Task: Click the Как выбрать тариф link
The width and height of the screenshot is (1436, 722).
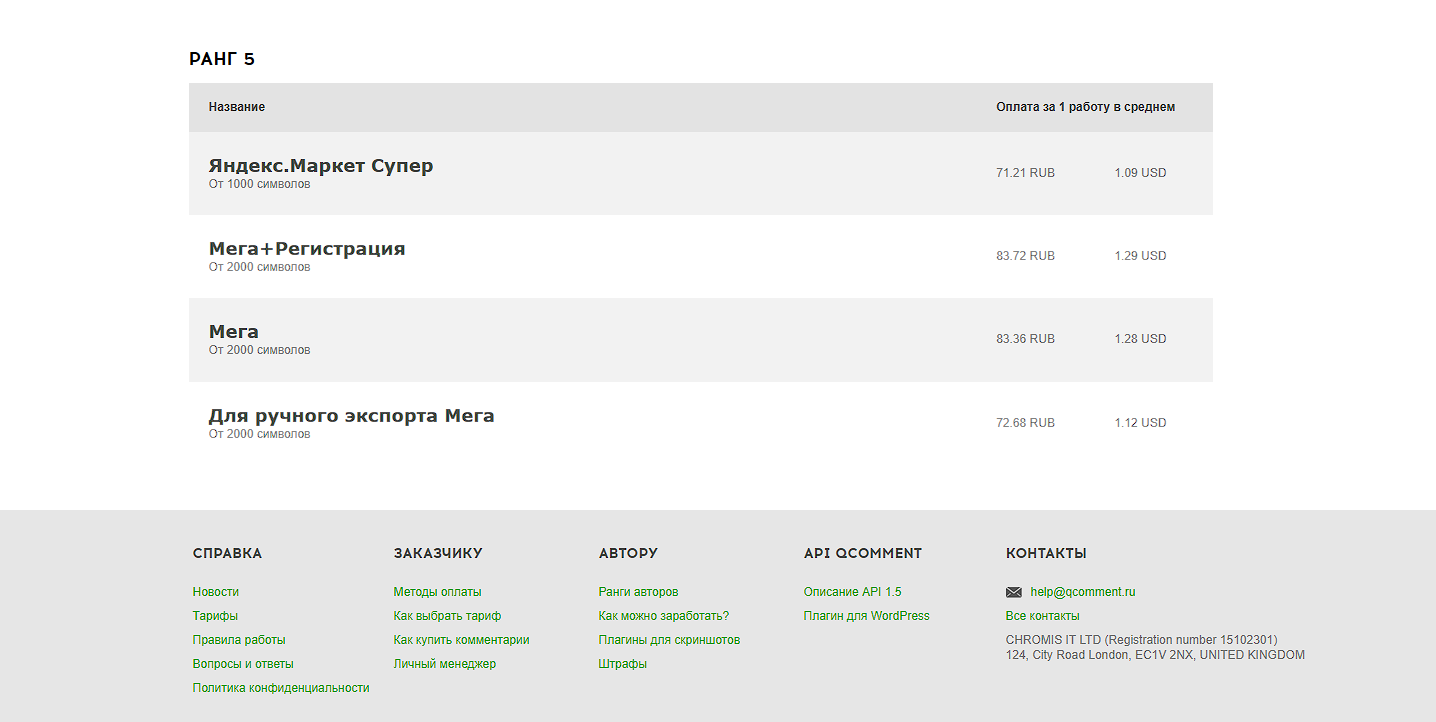Action: click(447, 616)
